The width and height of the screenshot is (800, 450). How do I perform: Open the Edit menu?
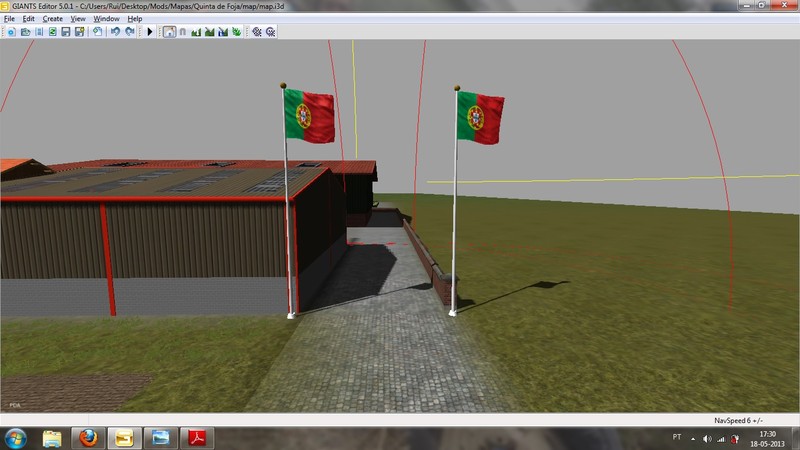(x=28, y=19)
